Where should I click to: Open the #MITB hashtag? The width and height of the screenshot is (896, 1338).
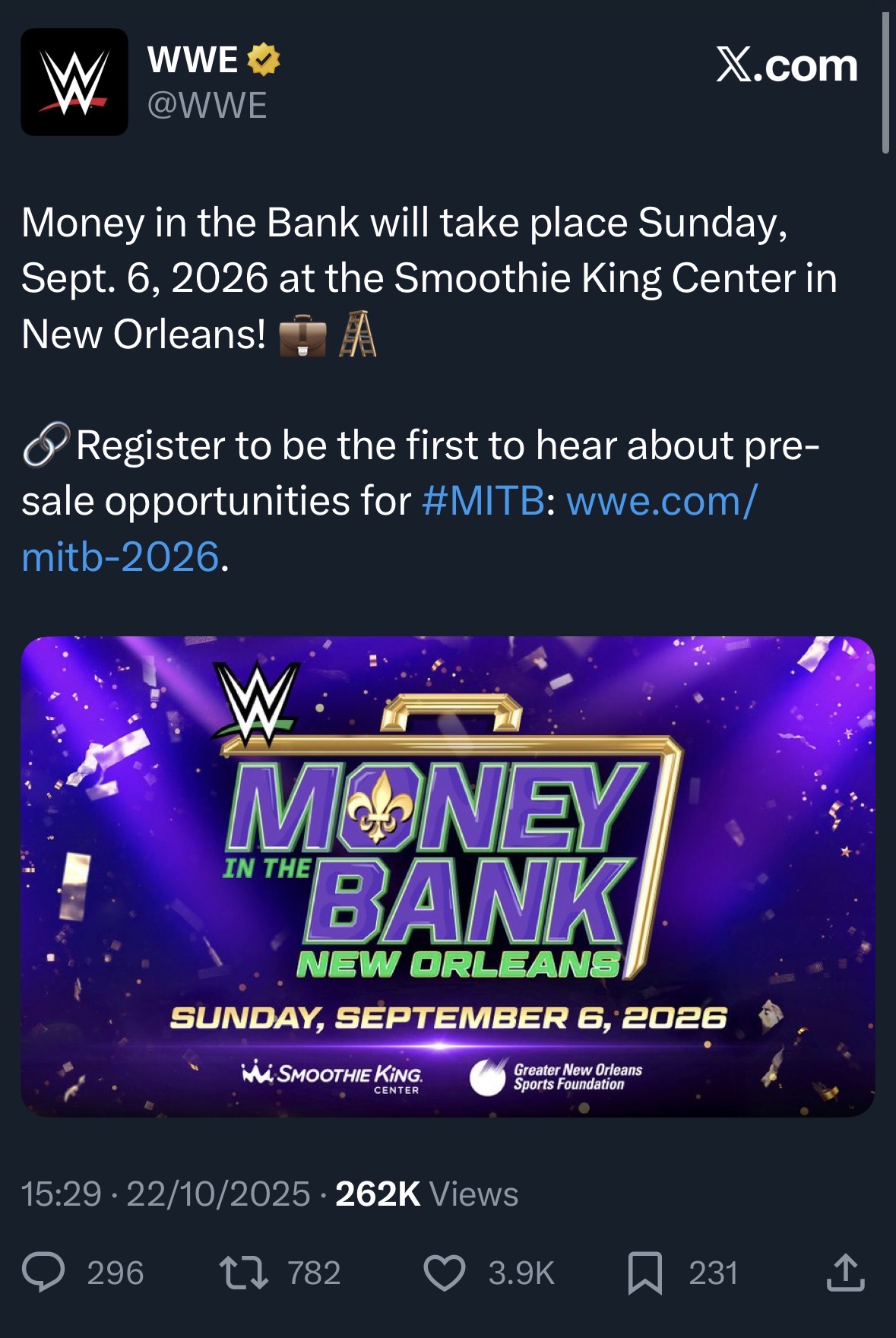483,501
